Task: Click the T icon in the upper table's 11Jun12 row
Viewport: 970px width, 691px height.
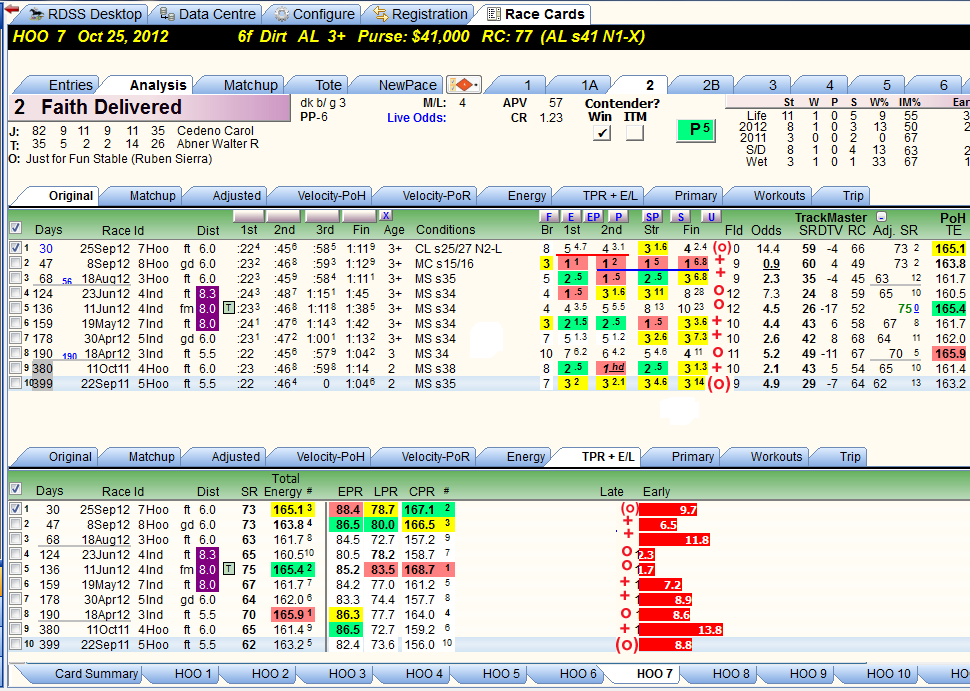Action: click(x=228, y=308)
